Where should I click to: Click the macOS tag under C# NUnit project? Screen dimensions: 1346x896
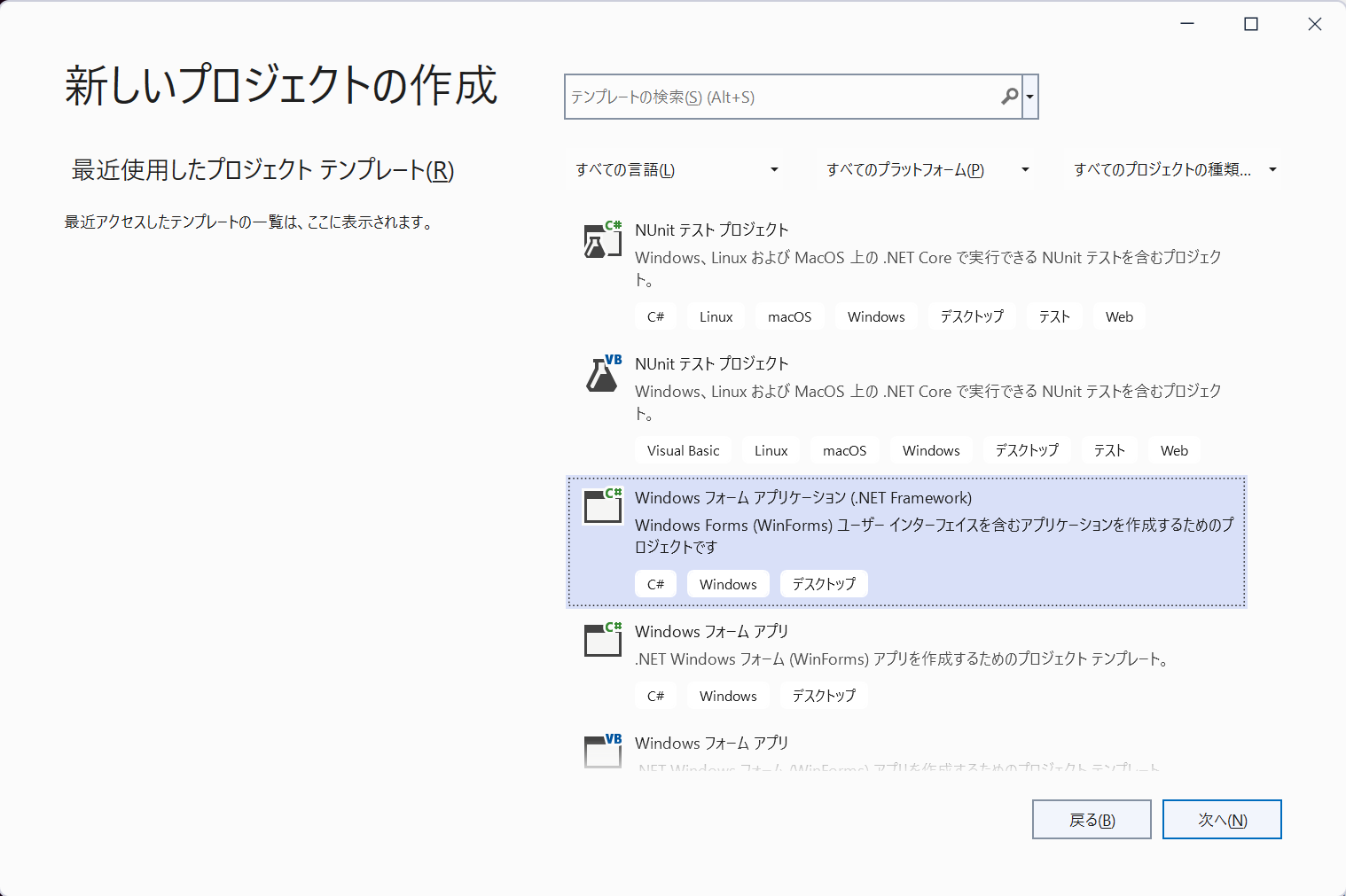coord(789,316)
